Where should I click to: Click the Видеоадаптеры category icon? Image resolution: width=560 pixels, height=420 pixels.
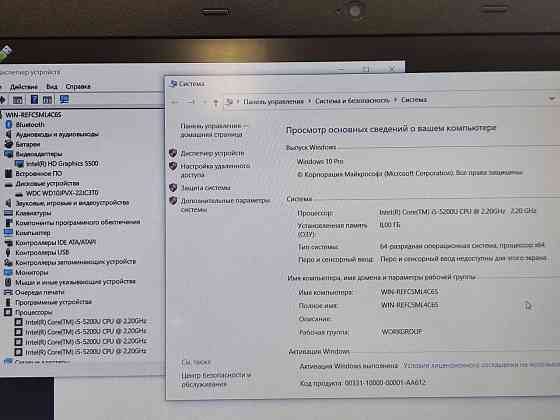click(9, 154)
